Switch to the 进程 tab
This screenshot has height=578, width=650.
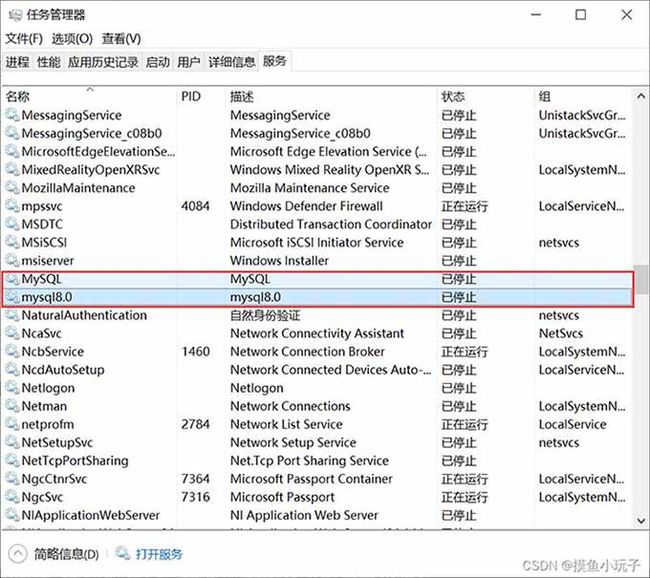point(17,62)
